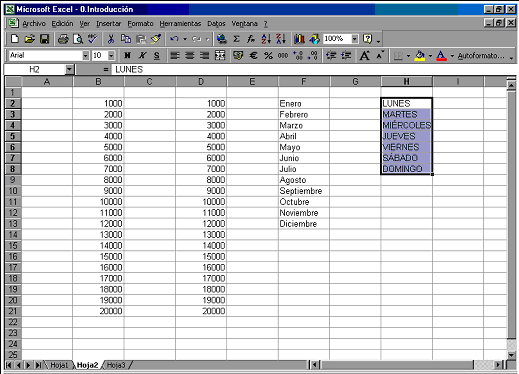Sort ascending with the A-Z icon

[x=266, y=39]
